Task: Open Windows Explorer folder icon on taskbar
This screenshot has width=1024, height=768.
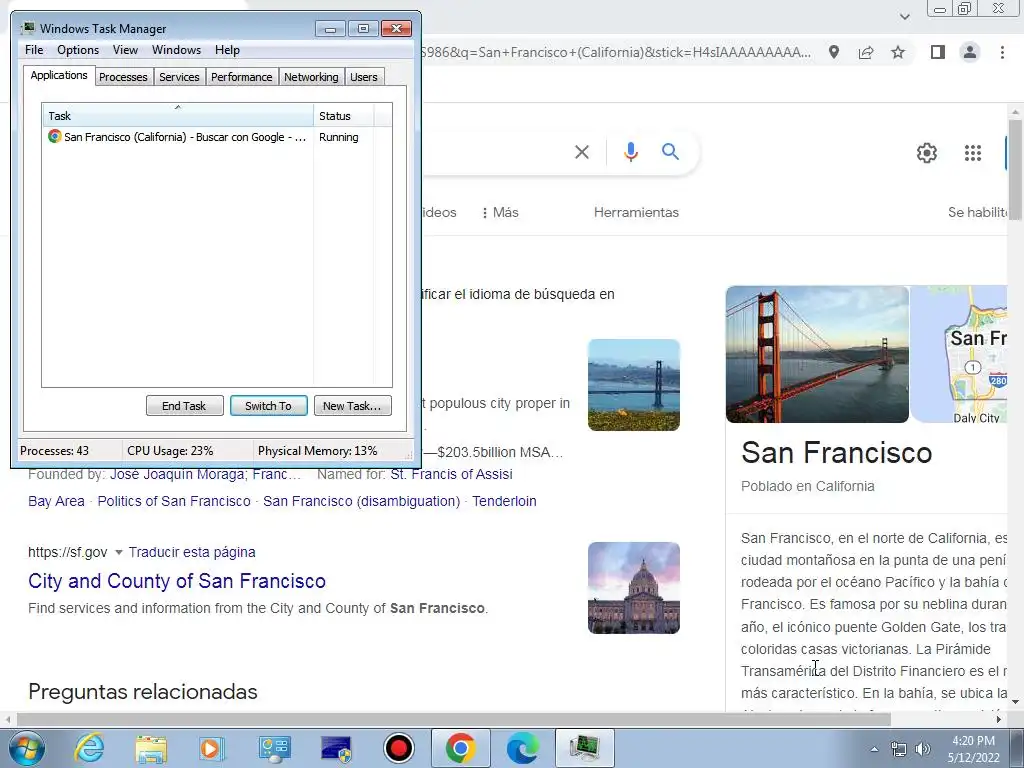Action: (151, 748)
